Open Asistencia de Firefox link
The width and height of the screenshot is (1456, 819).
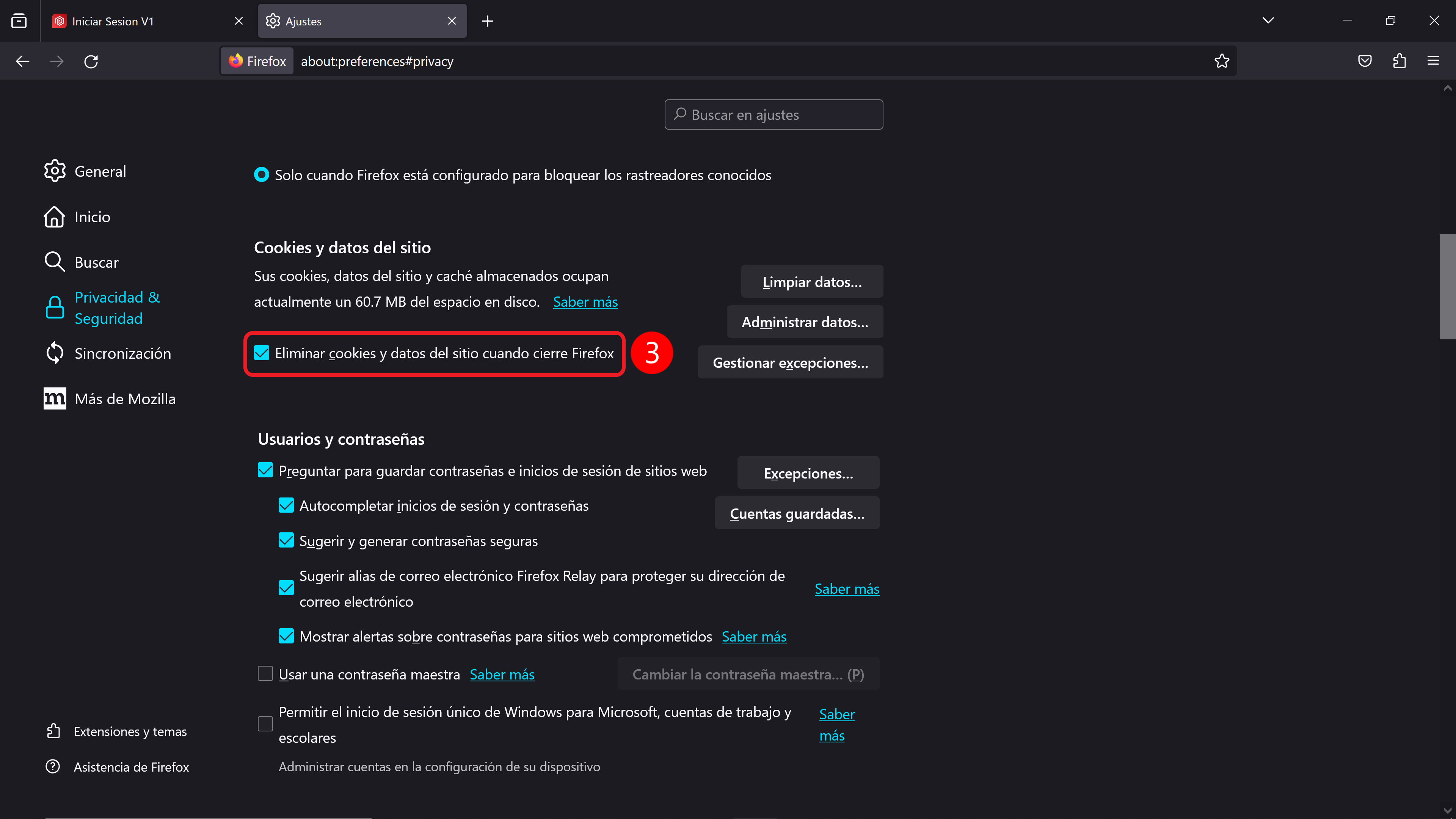[x=118, y=766]
